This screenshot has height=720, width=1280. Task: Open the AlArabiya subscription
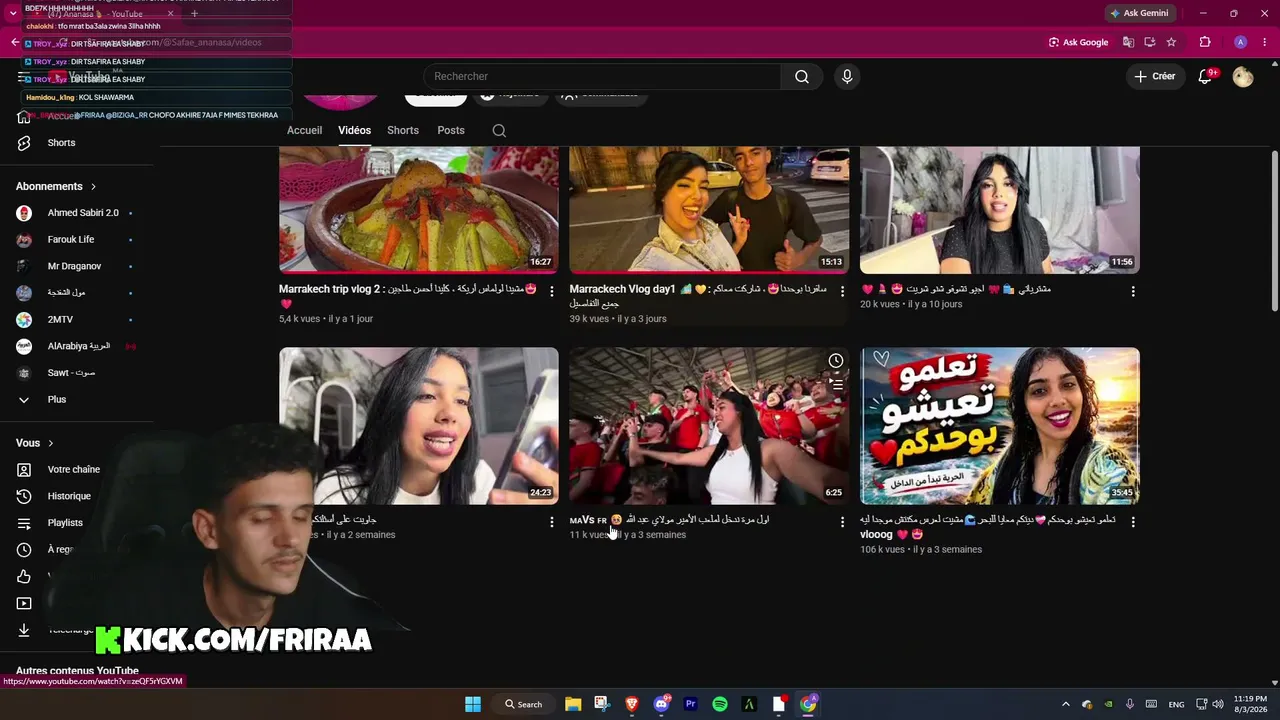[78, 346]
